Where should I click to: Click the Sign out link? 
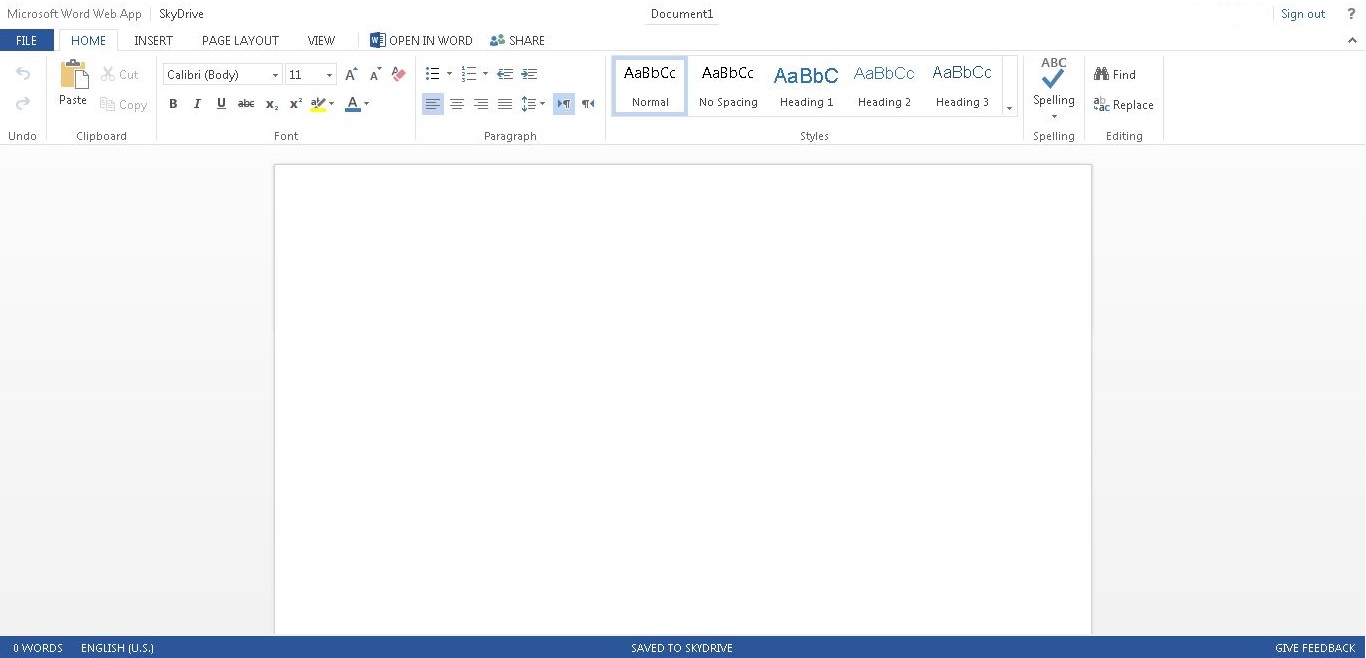[1303, 14]
